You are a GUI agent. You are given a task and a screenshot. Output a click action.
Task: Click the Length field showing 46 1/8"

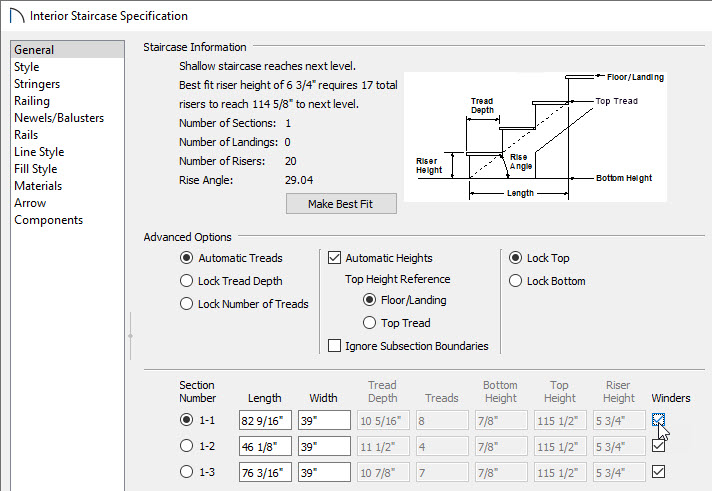tap(265, 446)
